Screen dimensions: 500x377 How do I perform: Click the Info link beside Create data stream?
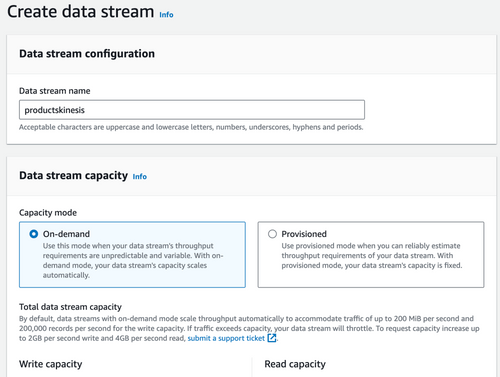tap(166, 15)
